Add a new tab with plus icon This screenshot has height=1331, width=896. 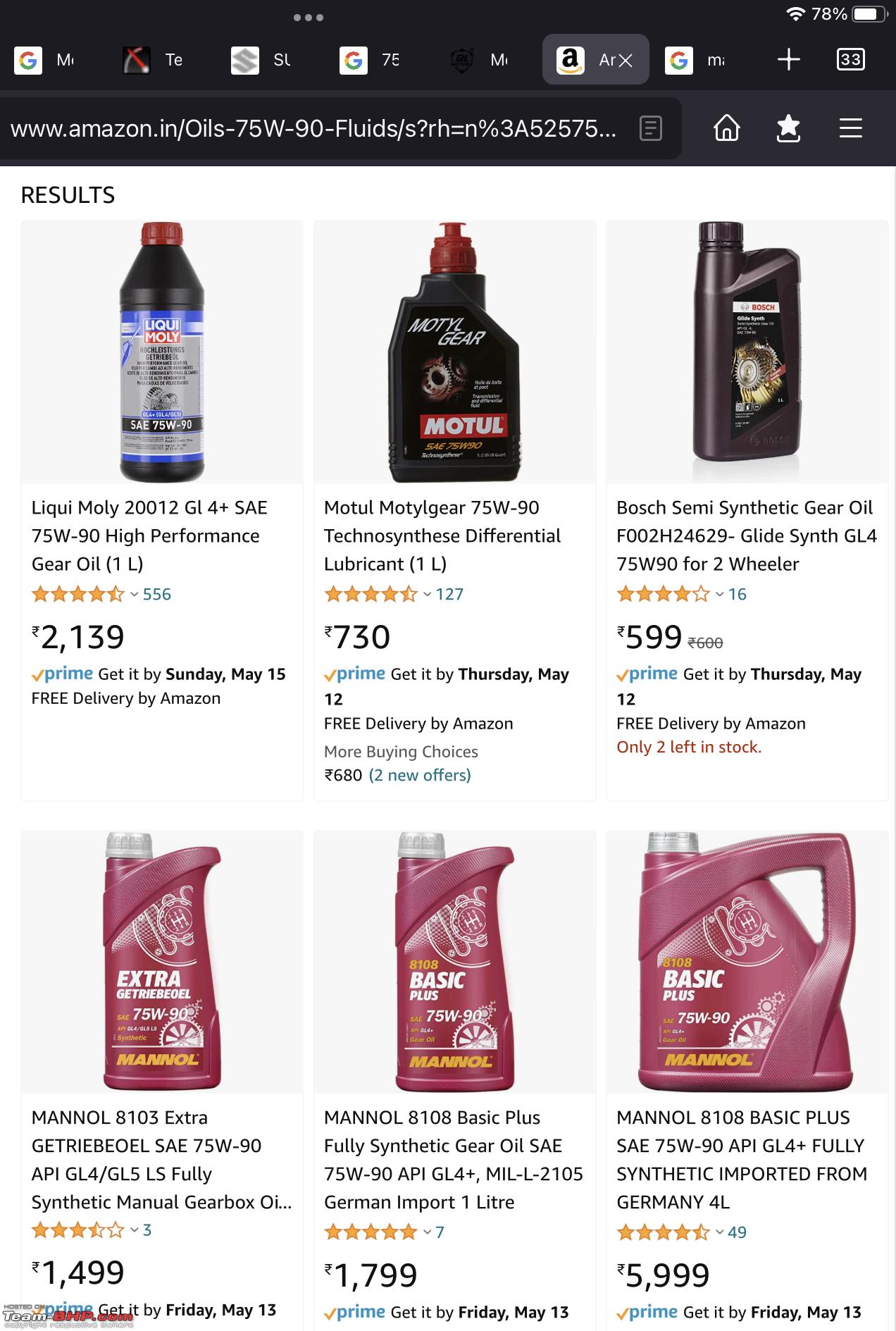(x=788, y=60)
